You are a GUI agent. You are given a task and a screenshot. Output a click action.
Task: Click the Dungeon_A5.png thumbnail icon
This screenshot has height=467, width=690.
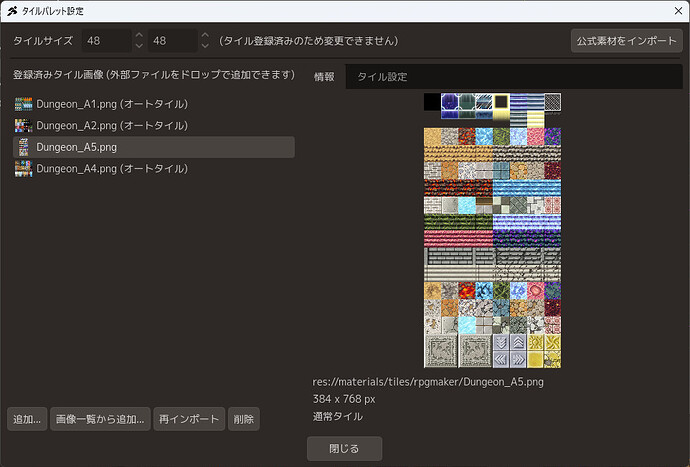pos(23,147)
